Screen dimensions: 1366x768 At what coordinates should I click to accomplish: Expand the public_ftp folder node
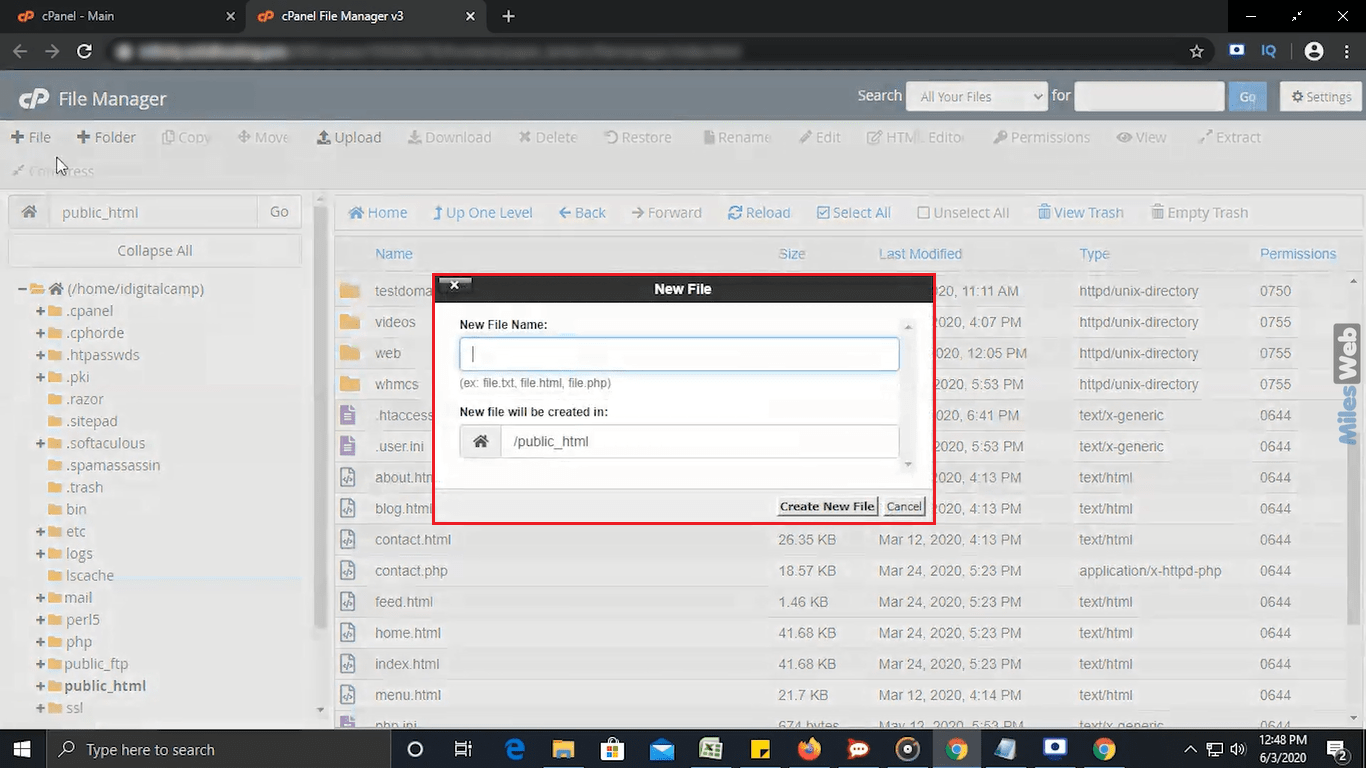click(x=40, y=663)
